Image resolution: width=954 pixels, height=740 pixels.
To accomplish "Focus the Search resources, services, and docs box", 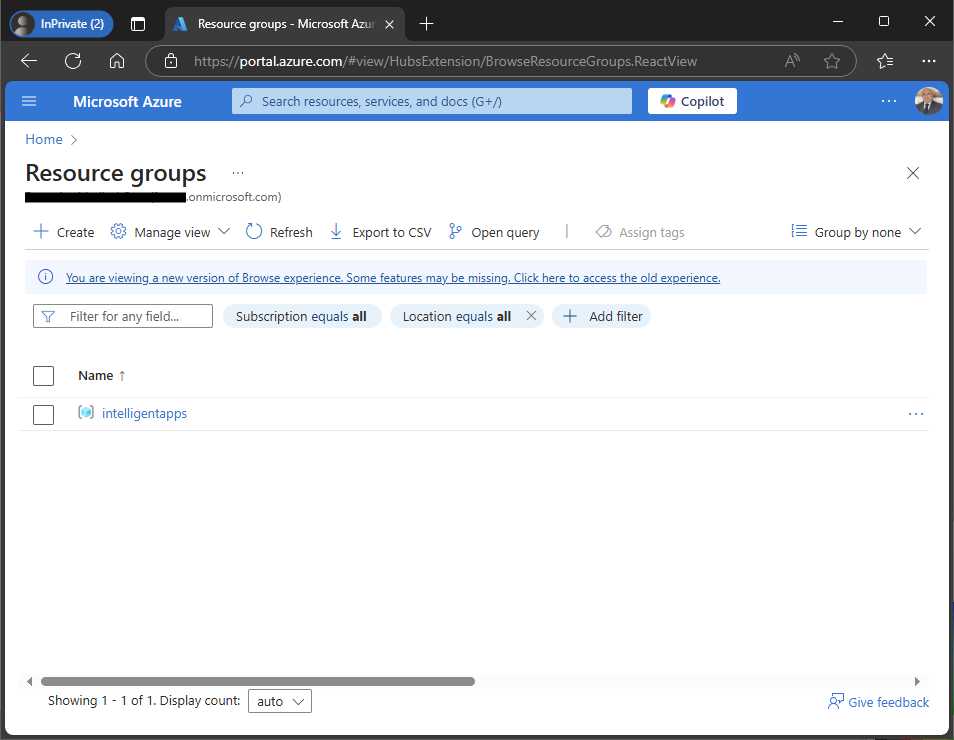I will click(431, 101).
